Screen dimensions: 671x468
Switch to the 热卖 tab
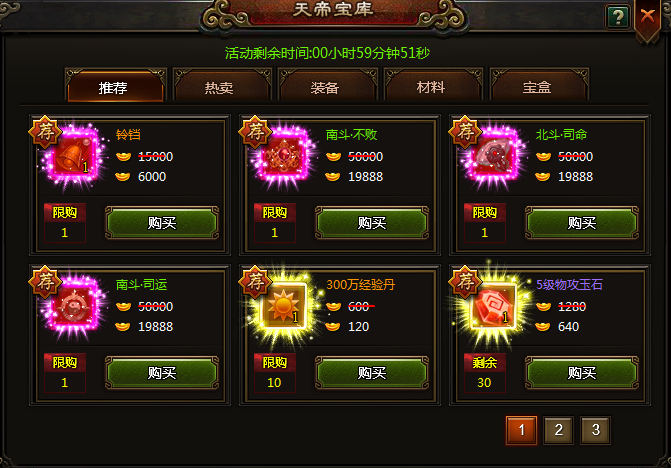tap(219, 87)
